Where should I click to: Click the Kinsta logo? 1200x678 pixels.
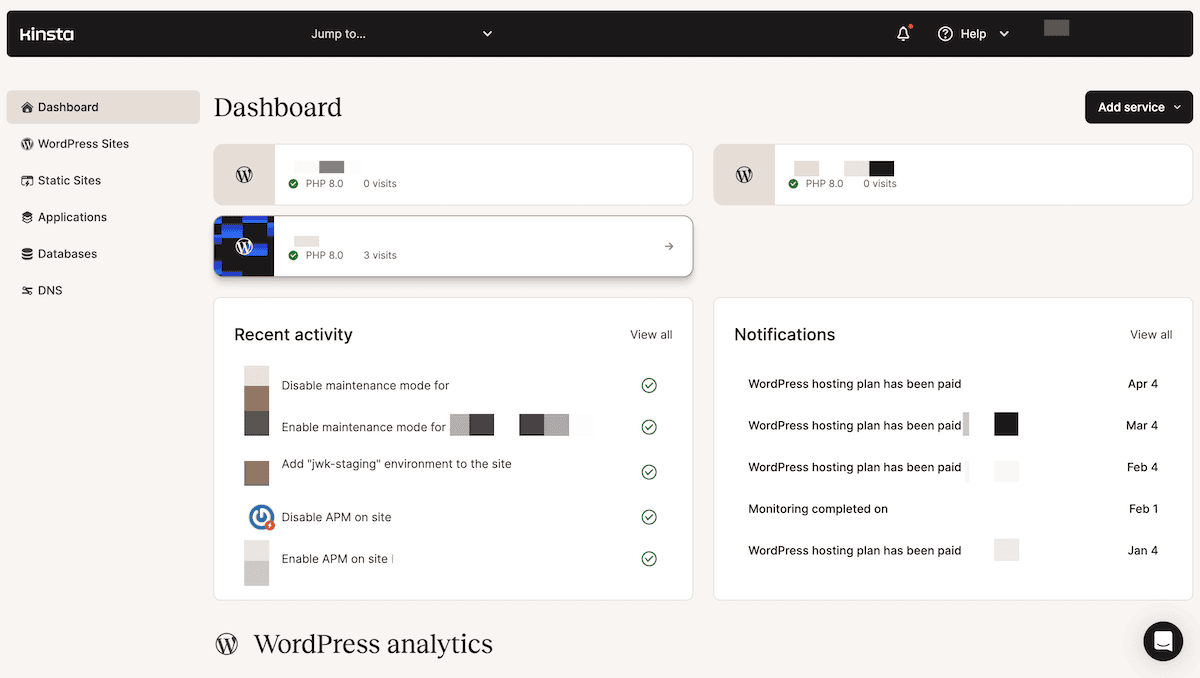(x=46, y=33)
